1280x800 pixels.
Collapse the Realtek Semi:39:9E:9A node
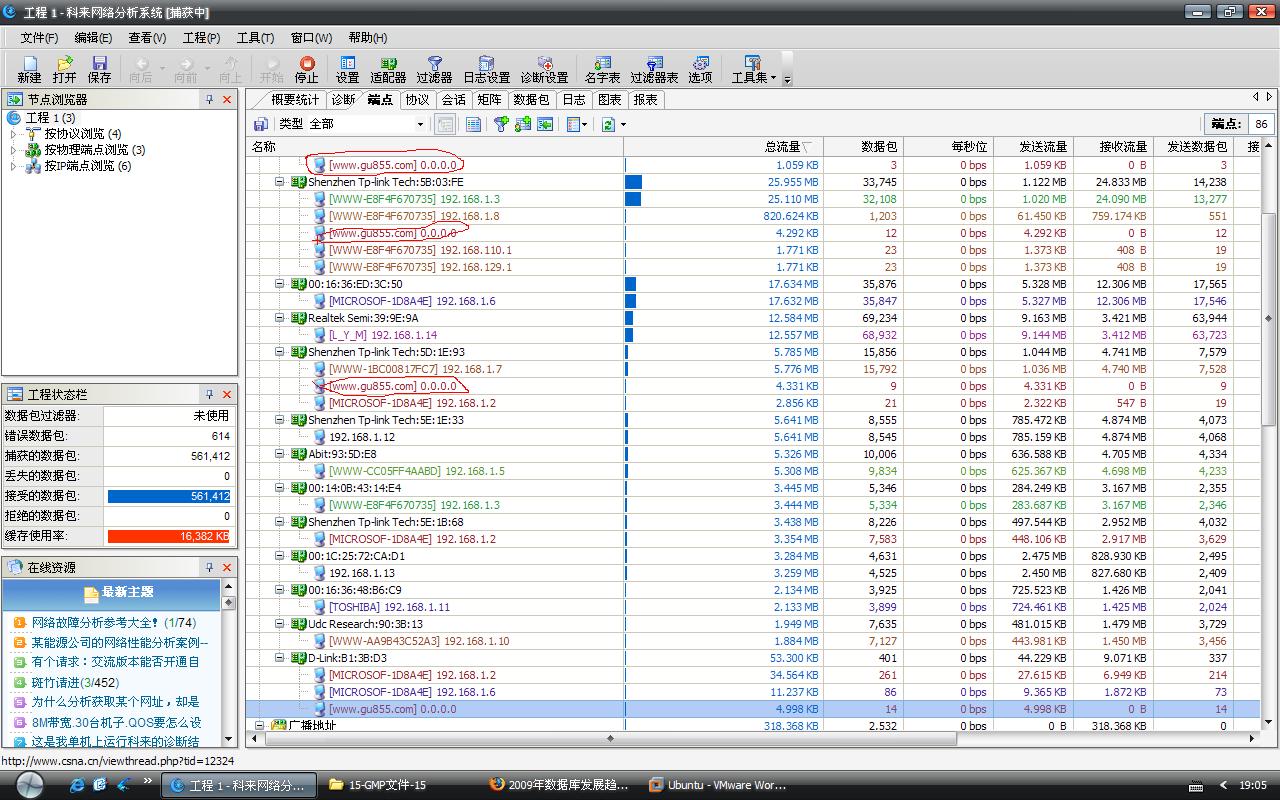pos(281,318)
